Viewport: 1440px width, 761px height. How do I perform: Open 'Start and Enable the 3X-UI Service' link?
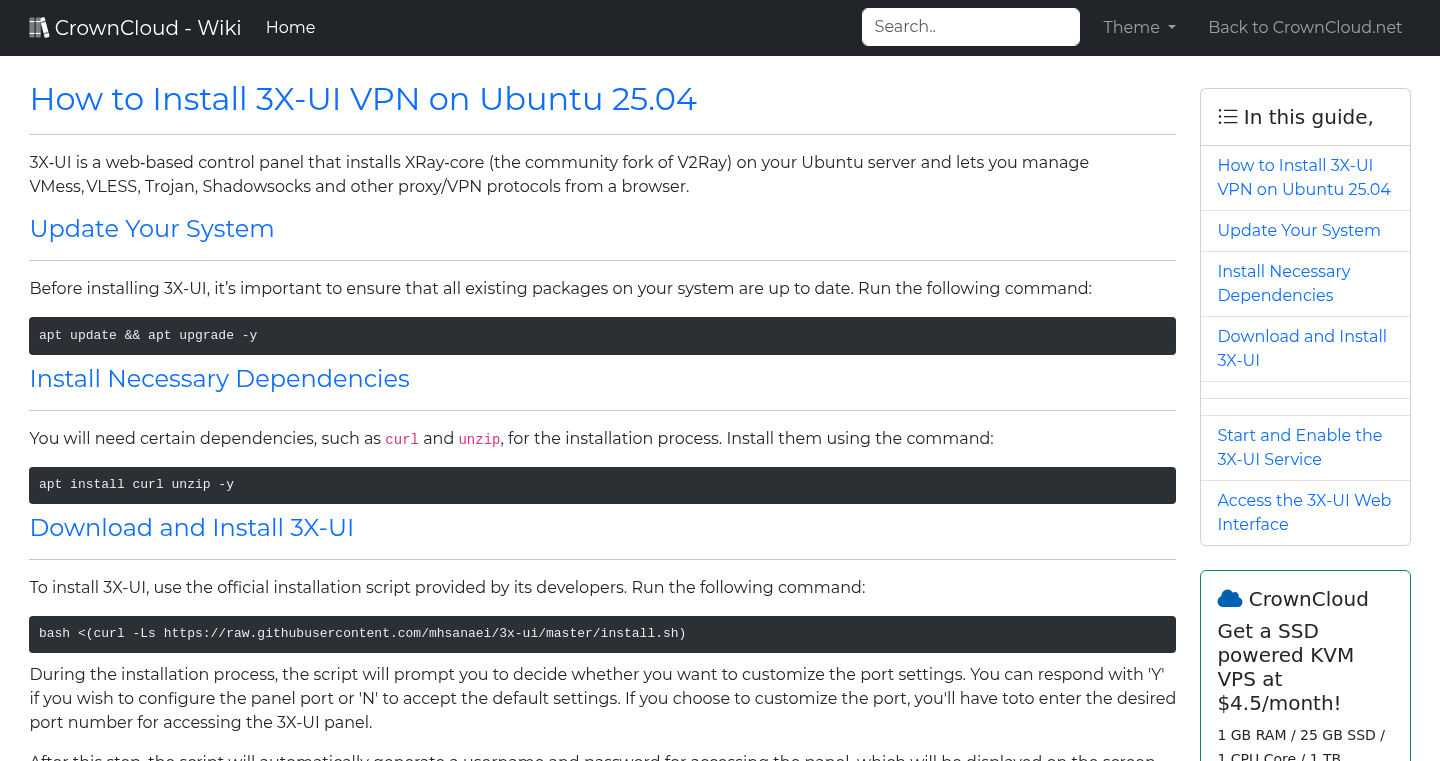pyautogui.click(x=1299, y=447)
